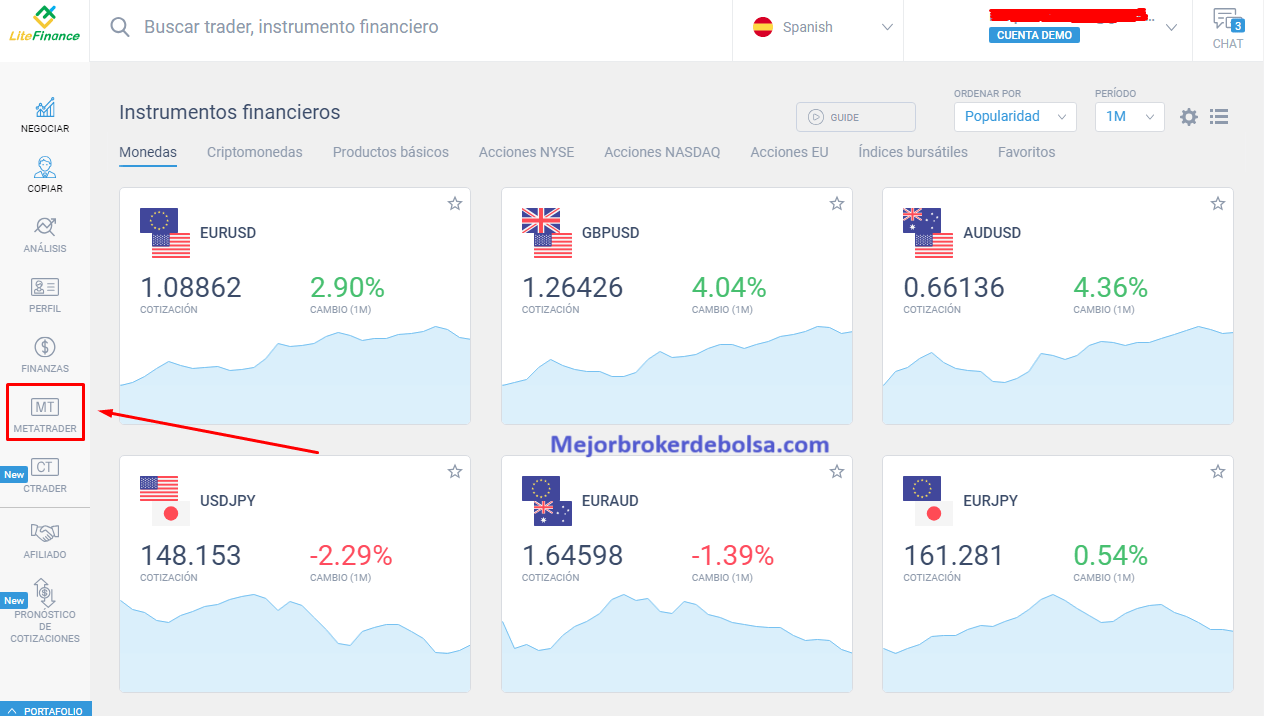The width and height of the screenshot is (1264, 716).
Task: Click the EURAUD quote 1.64598
Action: (573, 556)
